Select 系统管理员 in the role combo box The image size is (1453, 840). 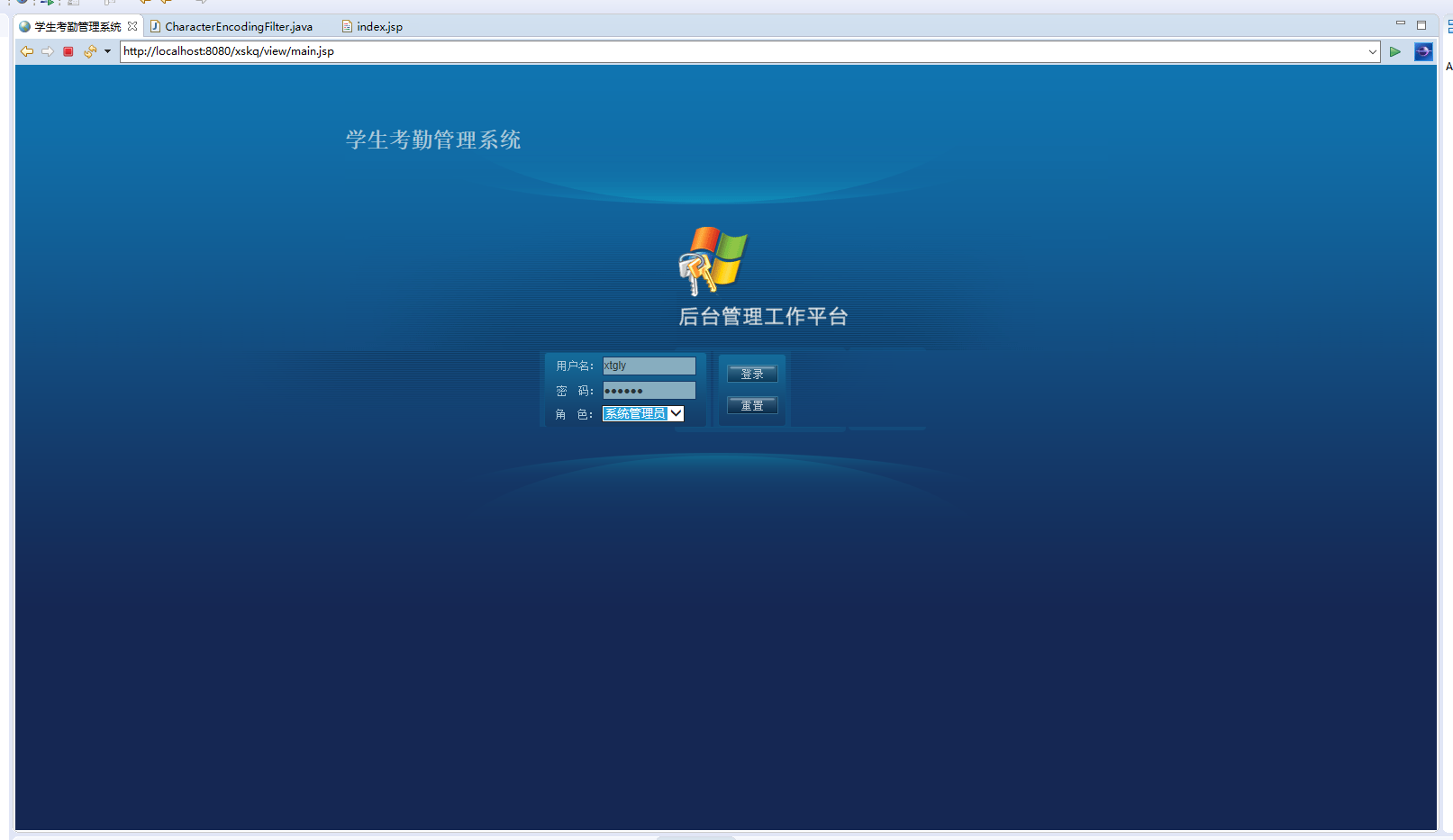(x=640, y=413)
